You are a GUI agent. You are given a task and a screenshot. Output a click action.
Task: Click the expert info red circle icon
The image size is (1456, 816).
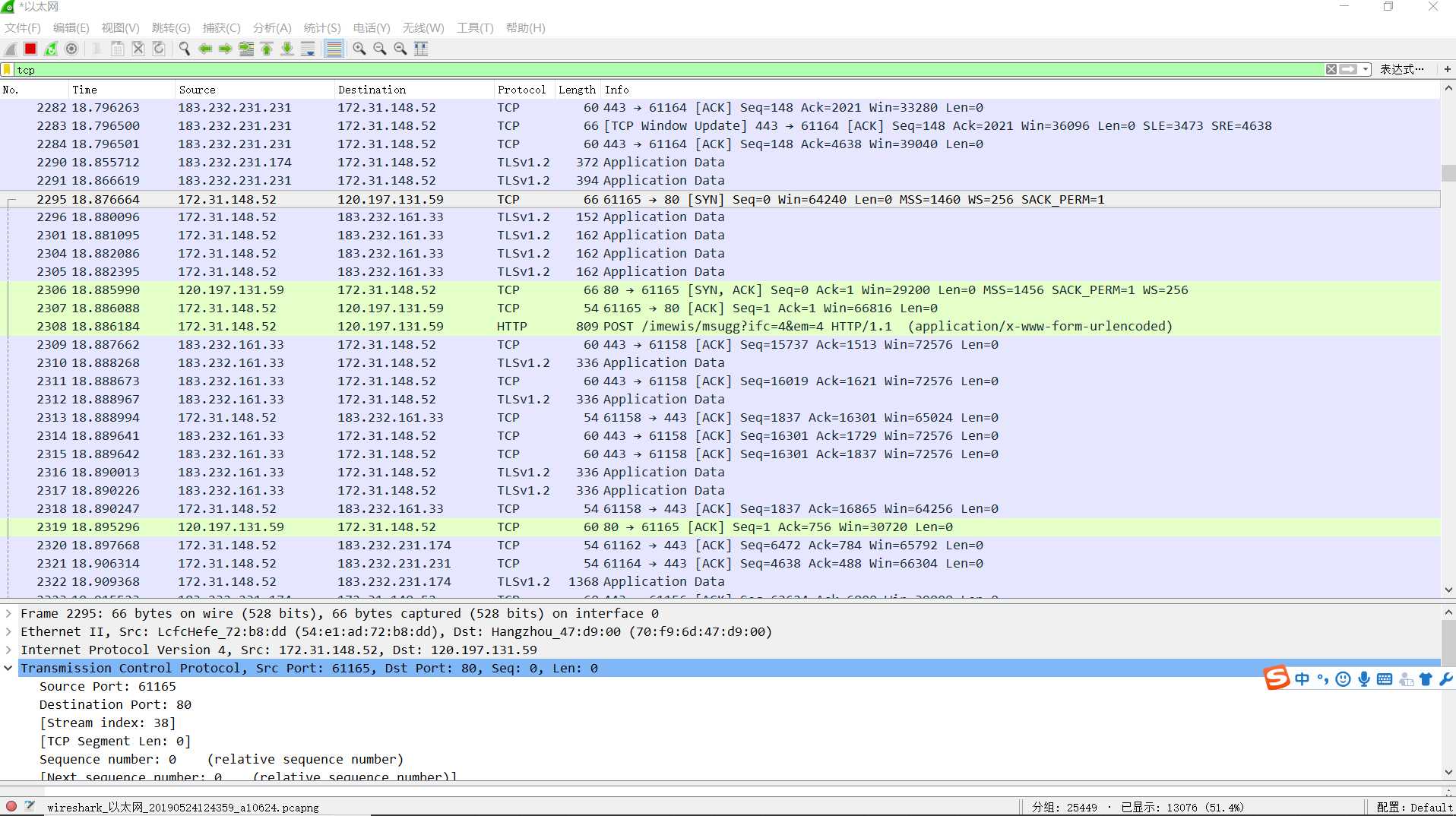coord(11,806)
